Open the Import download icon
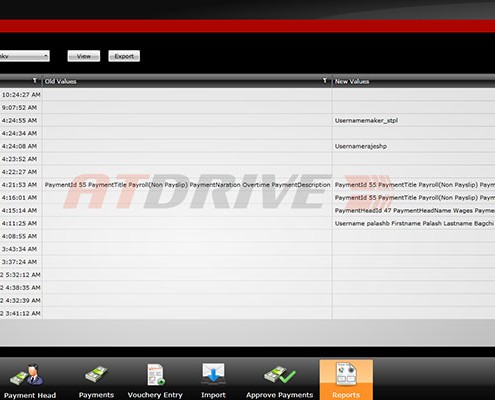This screenshot has width=495, height=400. [213, 373]
